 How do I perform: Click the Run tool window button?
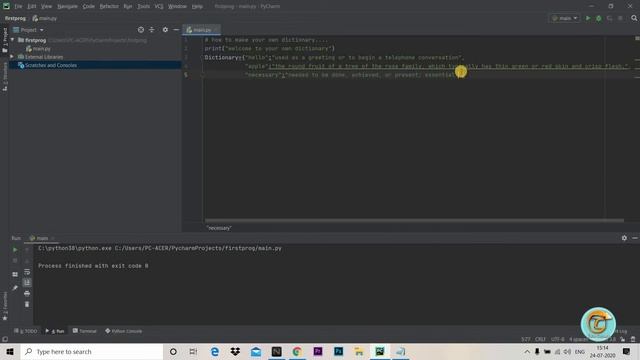55,331
